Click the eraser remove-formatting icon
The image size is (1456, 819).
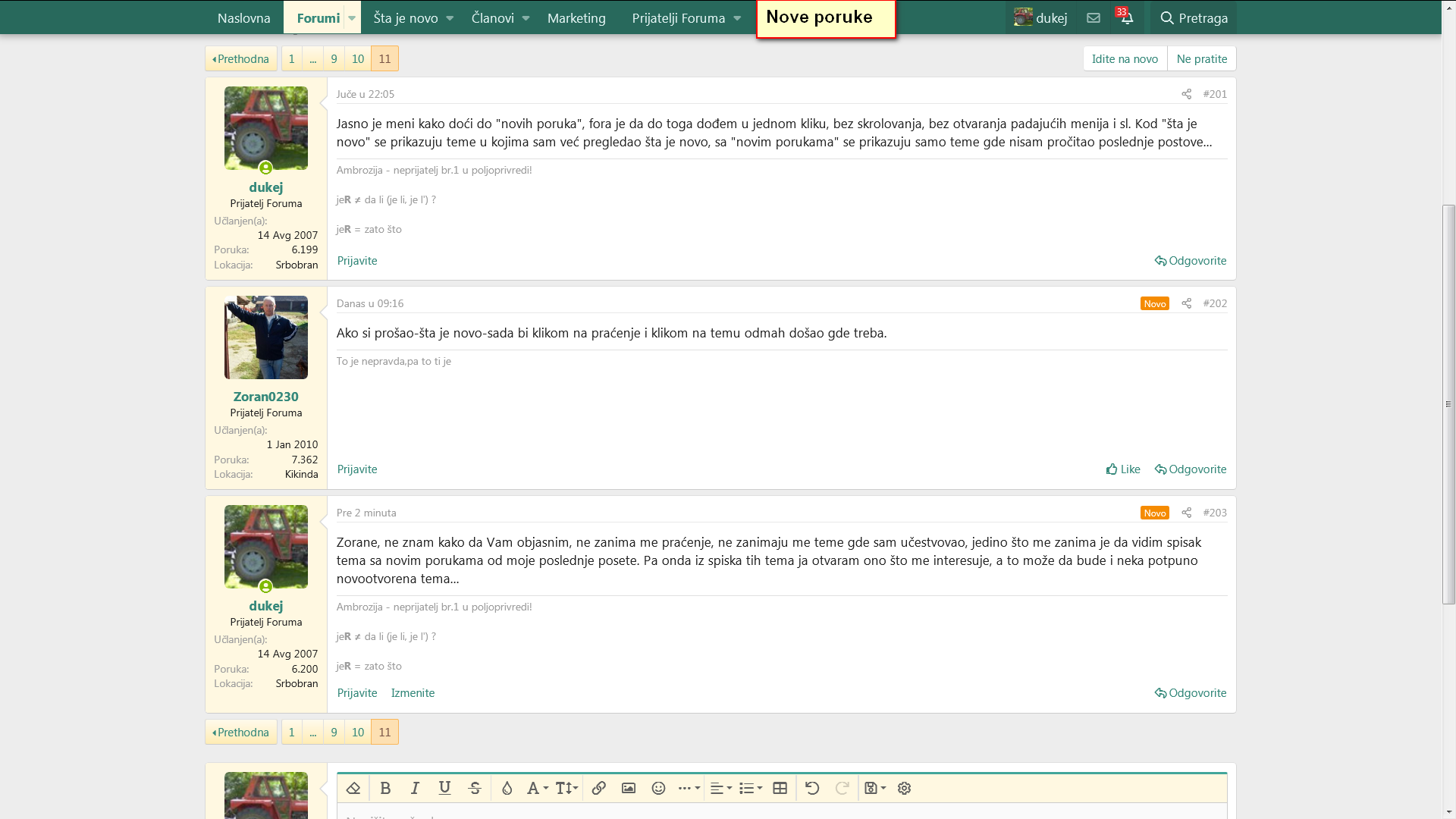pos(353,788)
